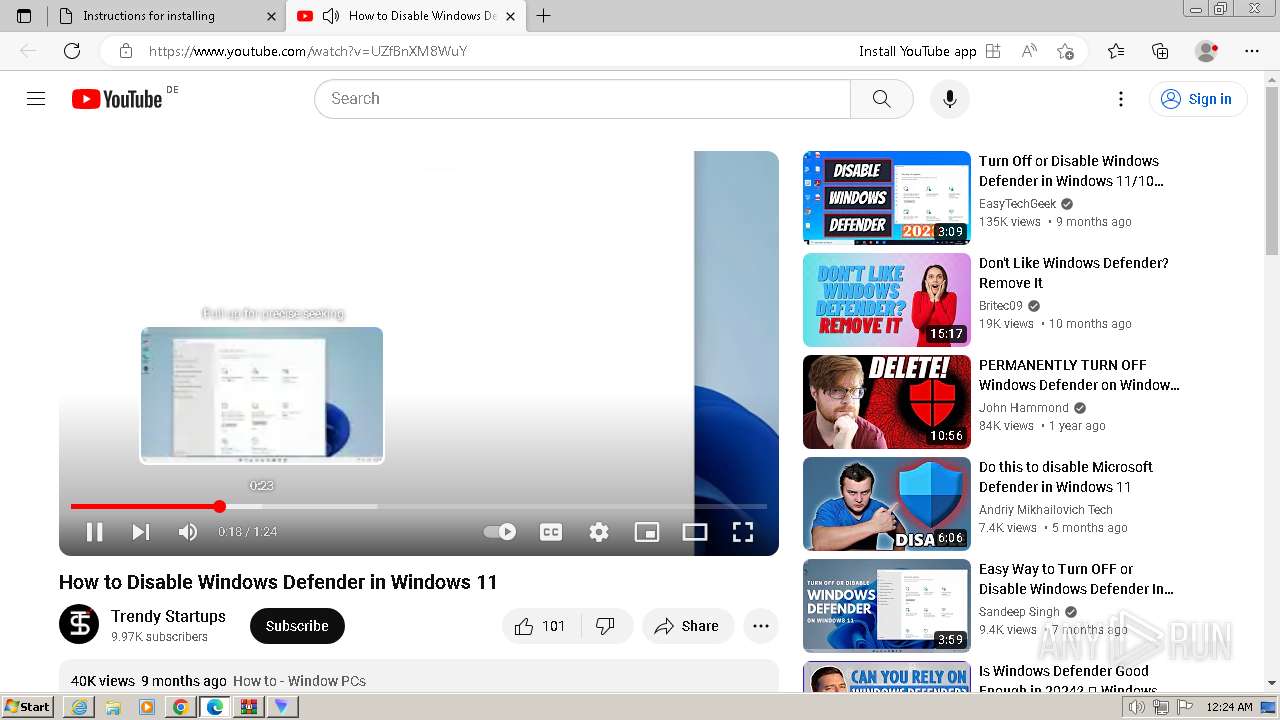Screen dimensions: 1280x720
Task: Toggle closed captions CC button
Action: click(551, 532)
